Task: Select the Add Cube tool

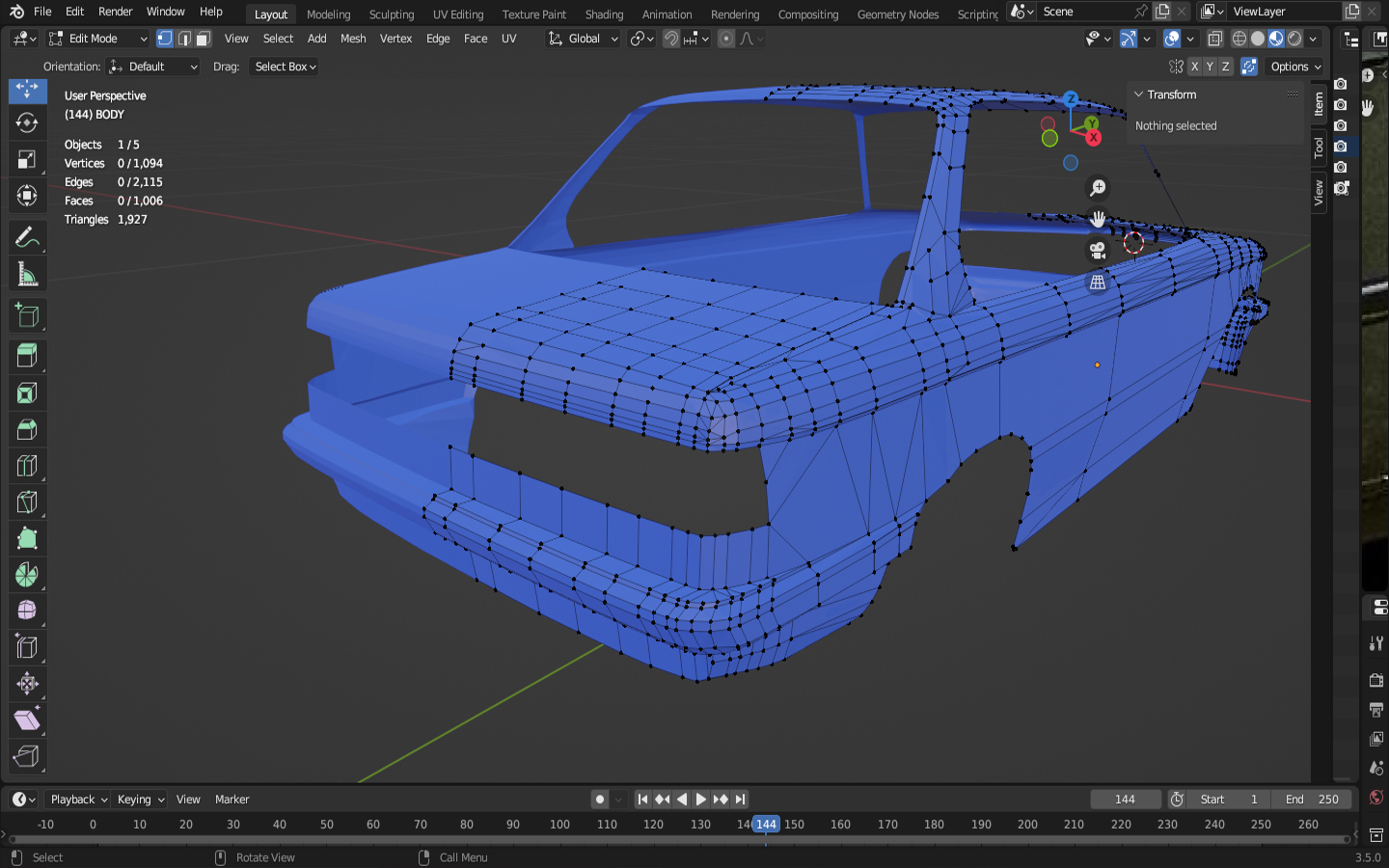Action: [27, 316]
